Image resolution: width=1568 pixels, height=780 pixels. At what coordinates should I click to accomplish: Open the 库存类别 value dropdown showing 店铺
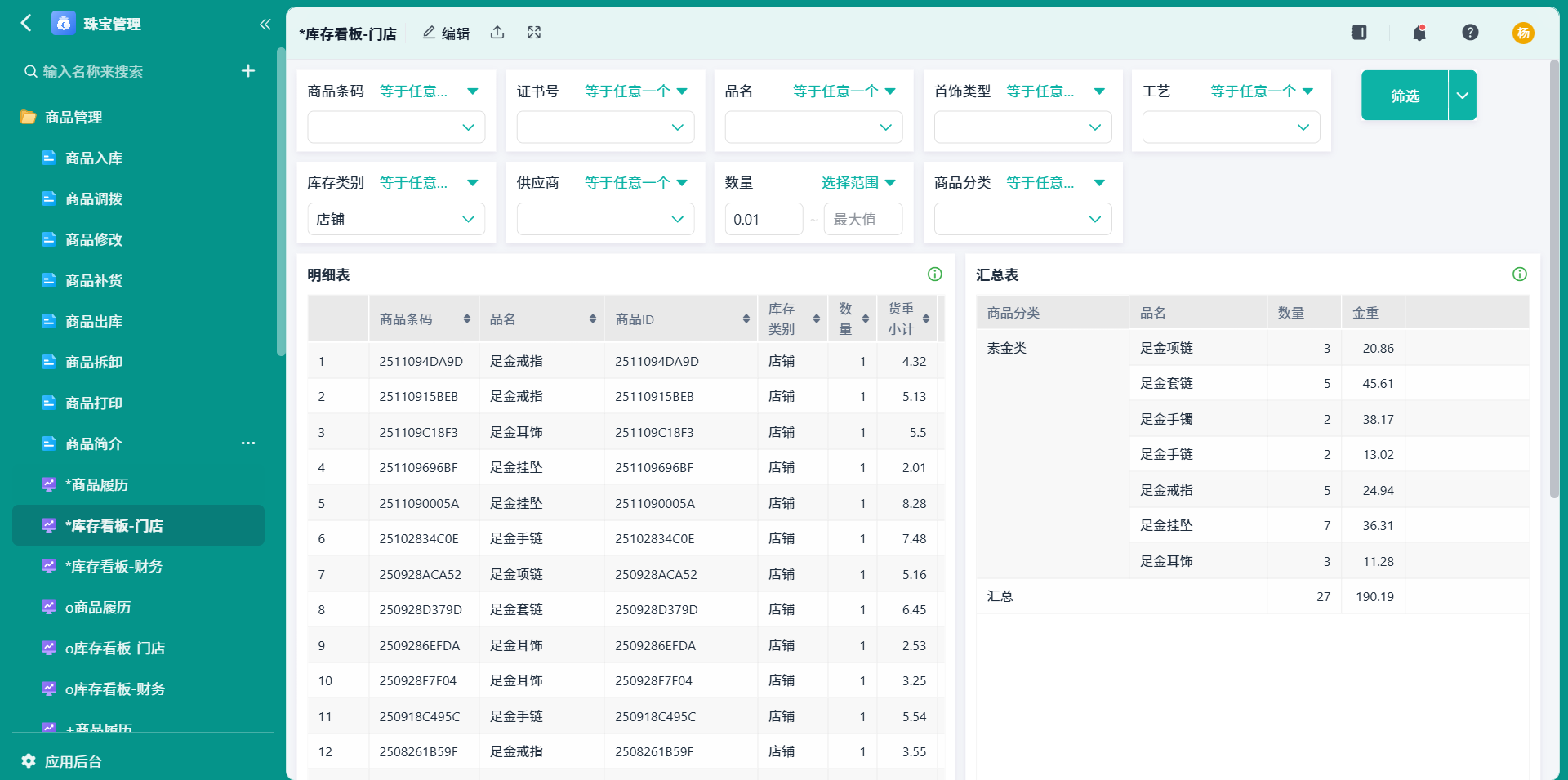point(396,219)
